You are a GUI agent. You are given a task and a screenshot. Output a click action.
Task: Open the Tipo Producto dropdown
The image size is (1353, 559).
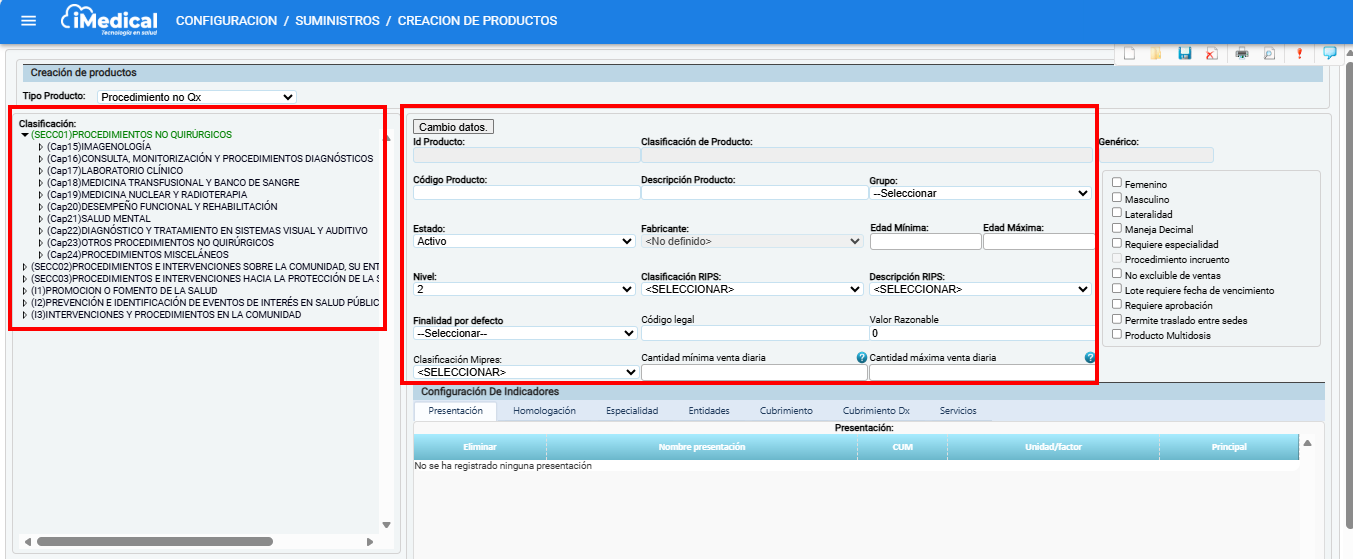197,97
